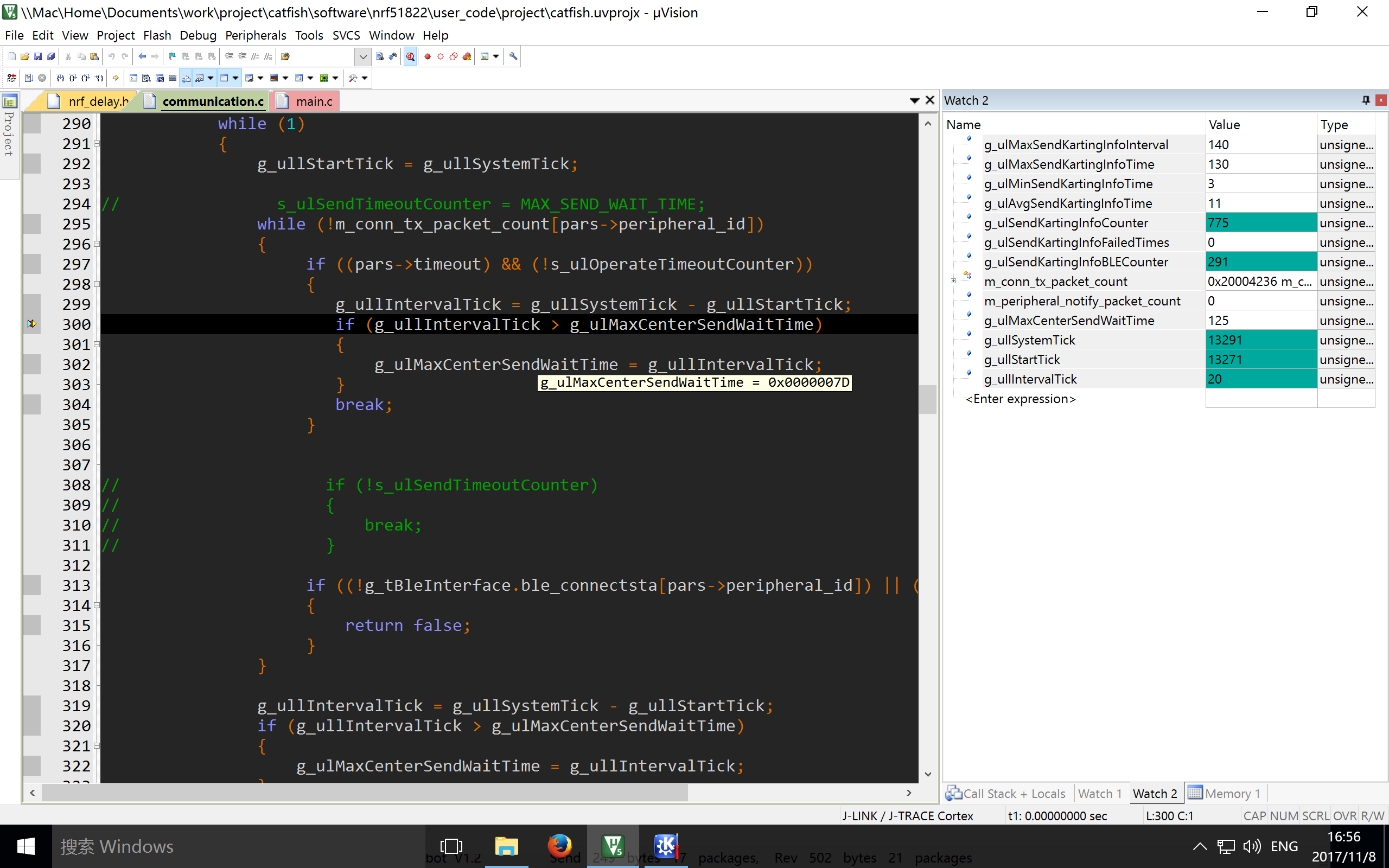Toggle the Watch Windows button
1389x868 pixels.
pos(199,78)
